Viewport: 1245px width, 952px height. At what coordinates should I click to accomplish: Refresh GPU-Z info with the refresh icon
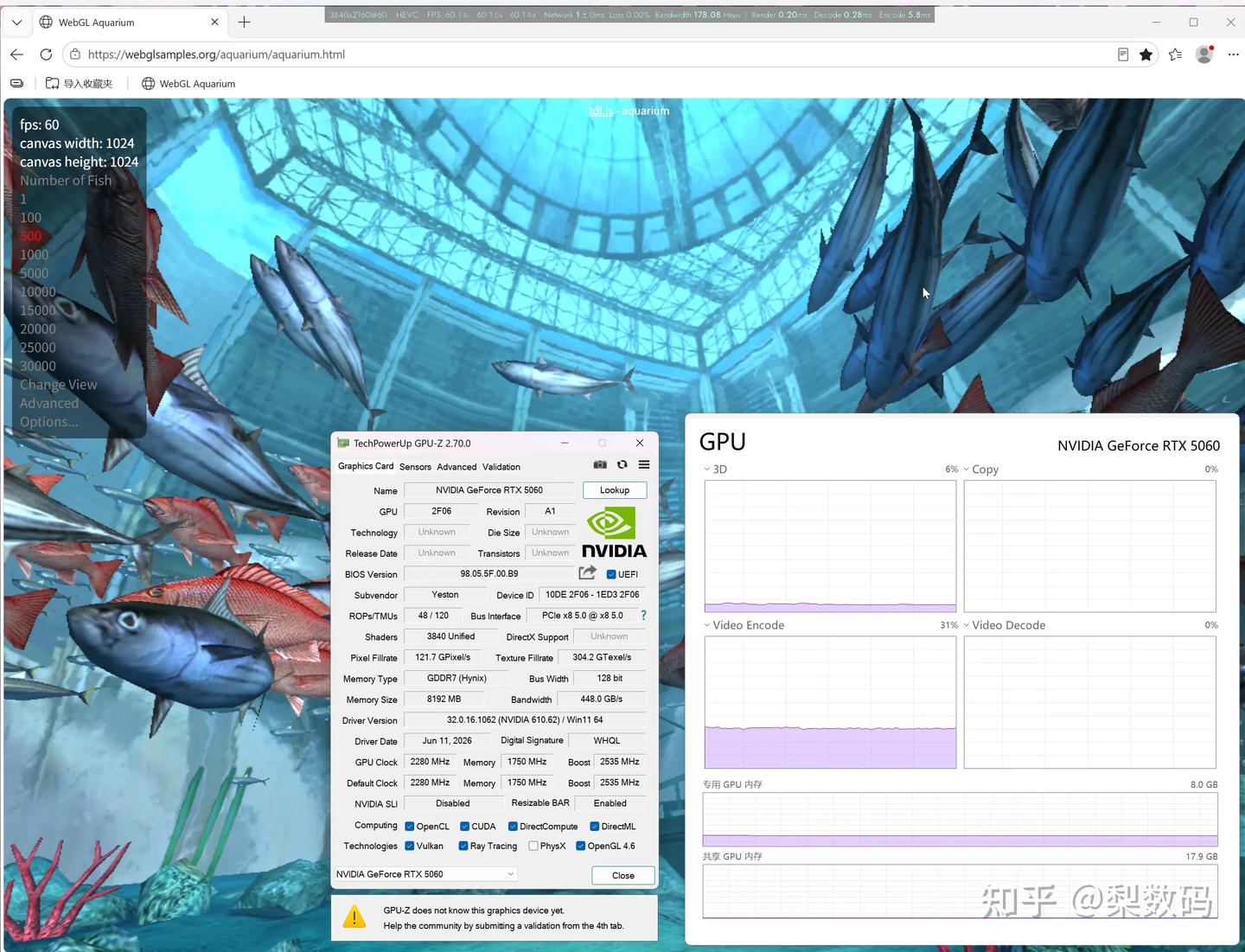pos(622,465)
